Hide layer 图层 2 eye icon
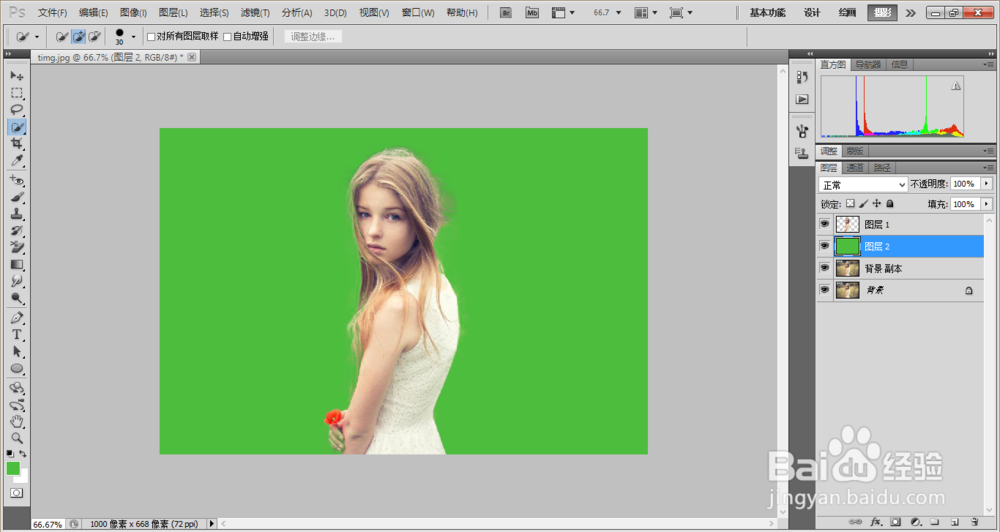The image size is (1000, 532). click(825, 246)
